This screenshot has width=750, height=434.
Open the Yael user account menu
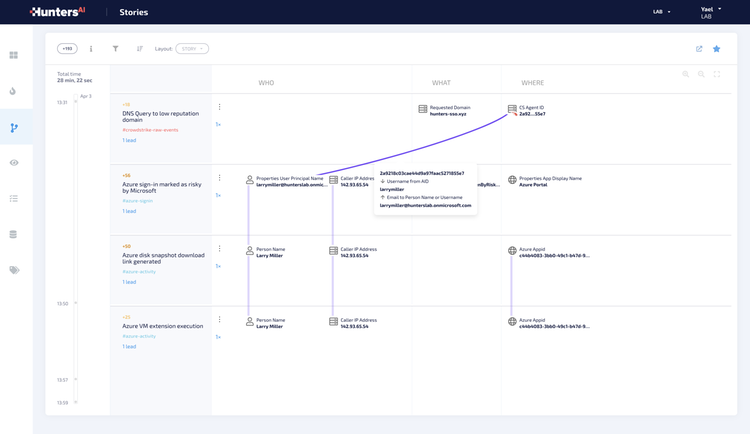pos(711,12)
